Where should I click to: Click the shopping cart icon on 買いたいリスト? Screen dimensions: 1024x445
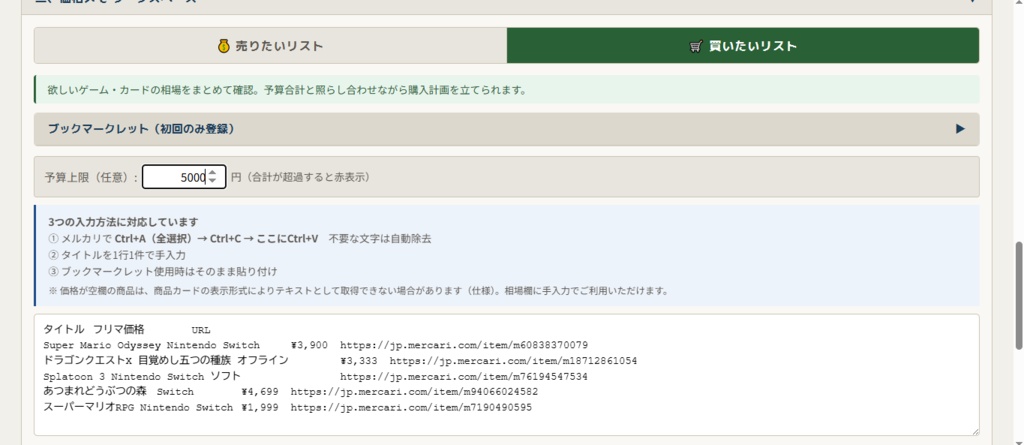point(696,46)
